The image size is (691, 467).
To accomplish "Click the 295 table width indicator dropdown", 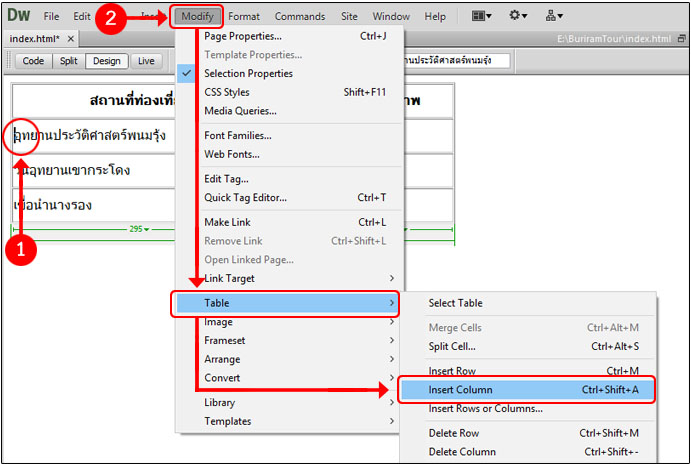I will (138, 229).
